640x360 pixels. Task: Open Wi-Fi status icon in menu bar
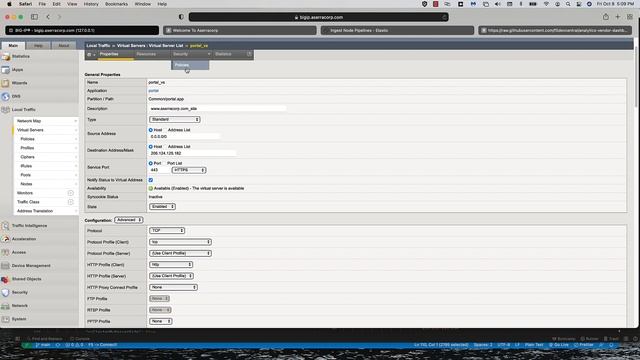click(546, 4)
